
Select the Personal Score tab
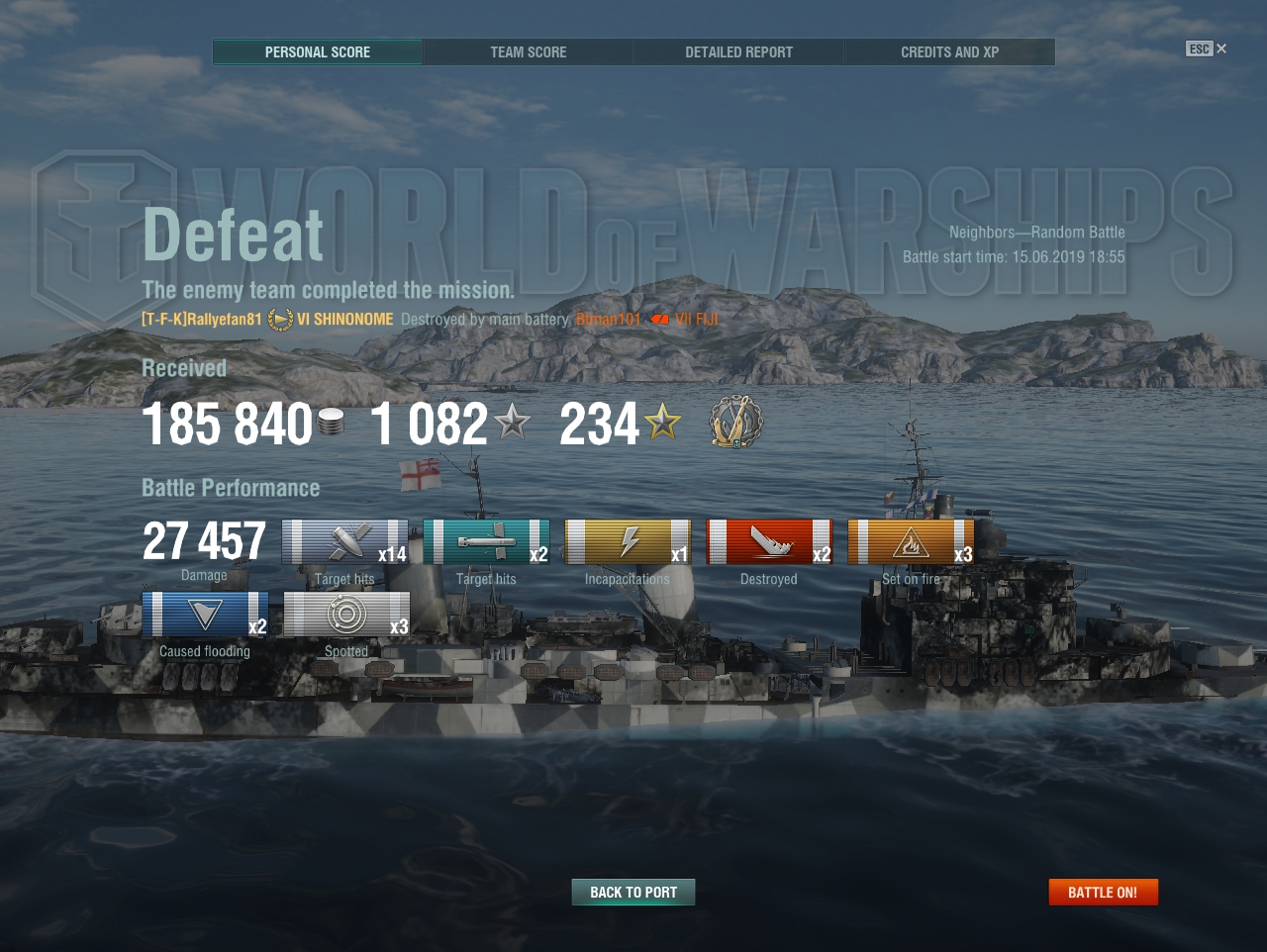[x=318, y=52]
